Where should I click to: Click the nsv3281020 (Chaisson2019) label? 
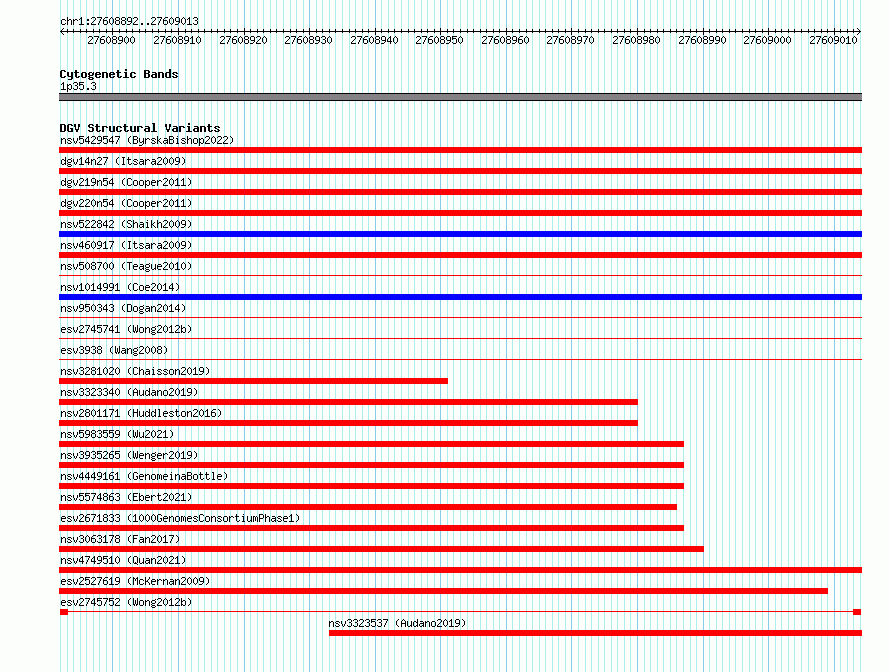[x=135, y=371]
